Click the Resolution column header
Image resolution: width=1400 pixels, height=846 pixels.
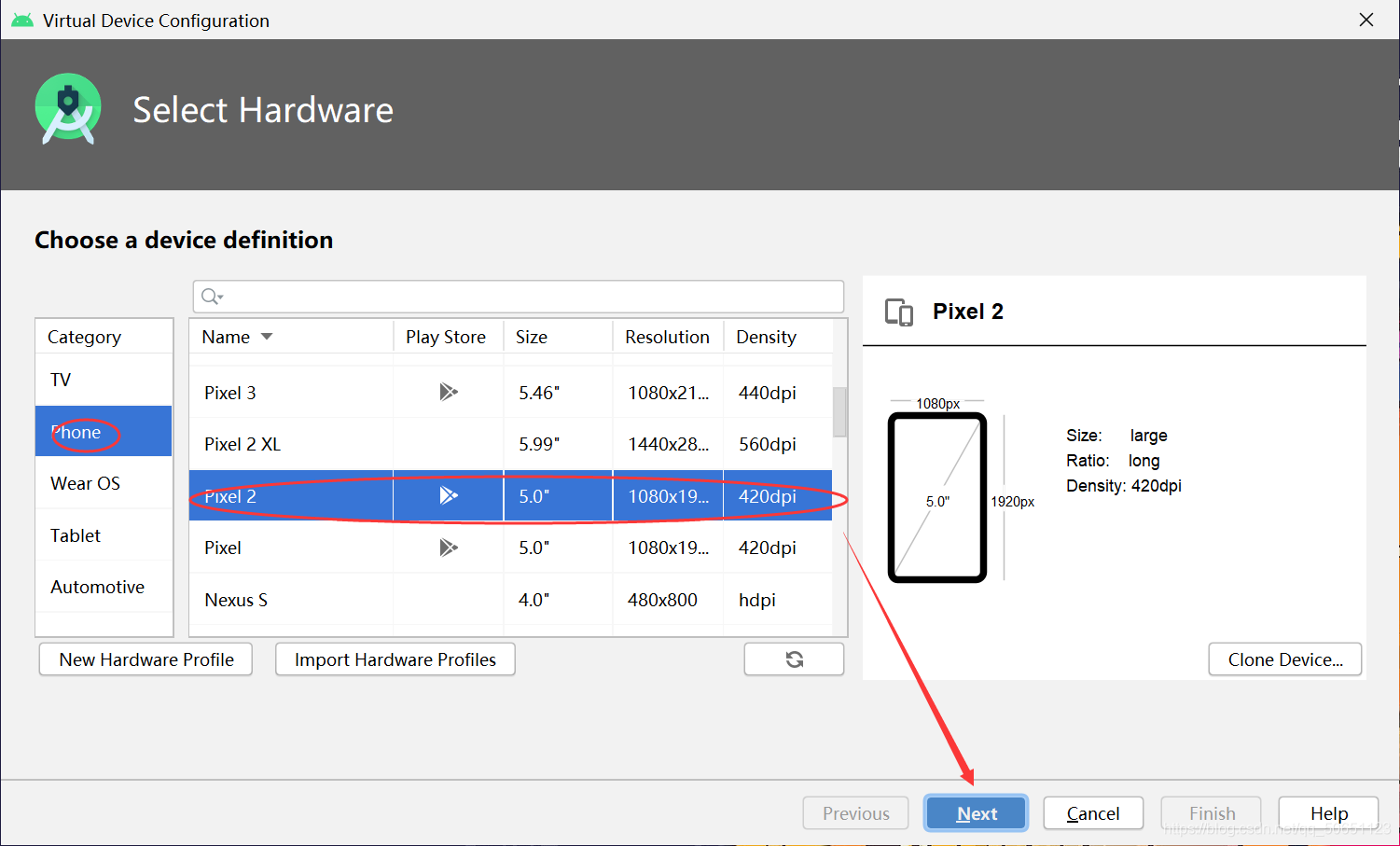(668, 337)
